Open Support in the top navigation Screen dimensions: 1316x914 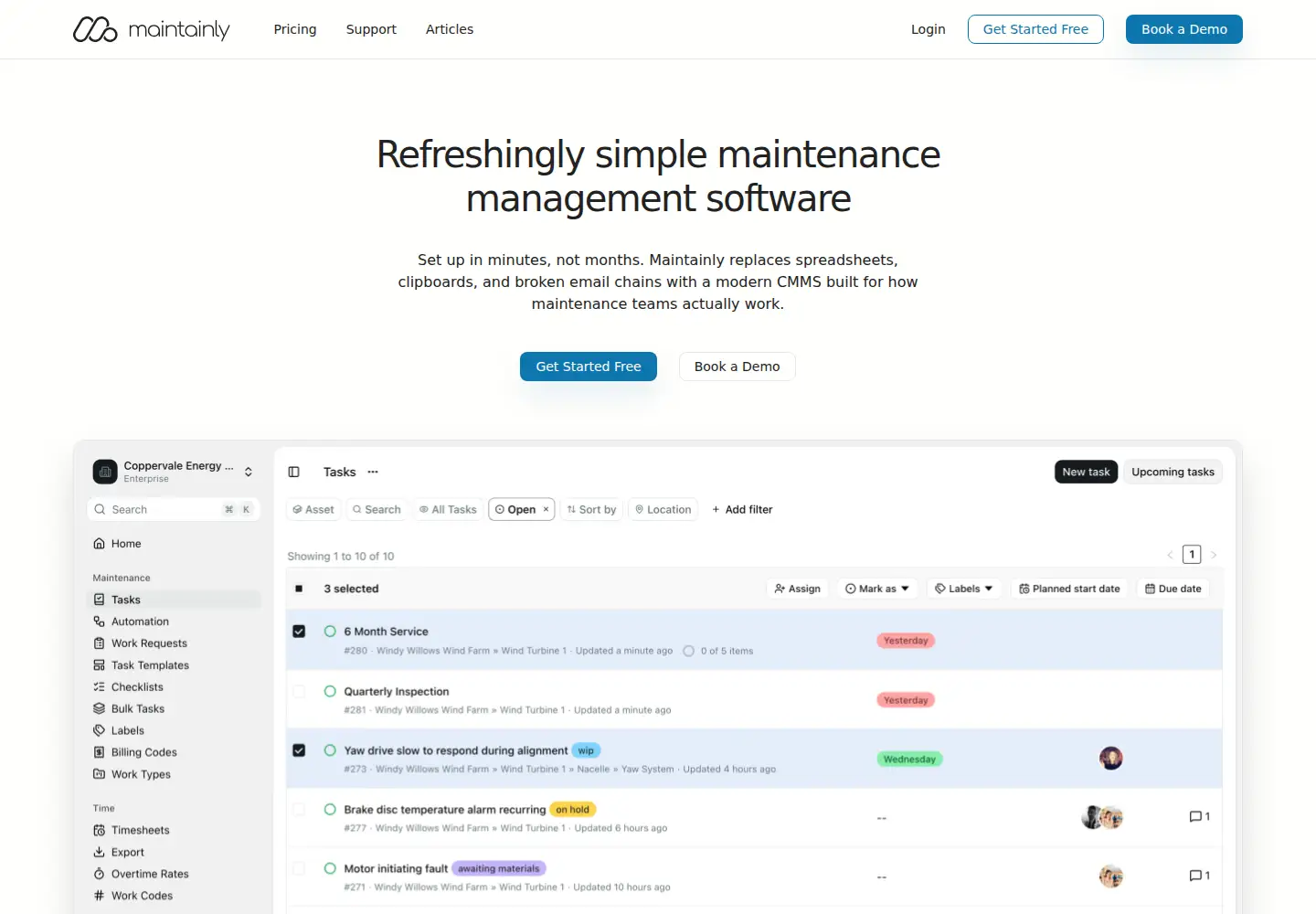tap(371, 29)
